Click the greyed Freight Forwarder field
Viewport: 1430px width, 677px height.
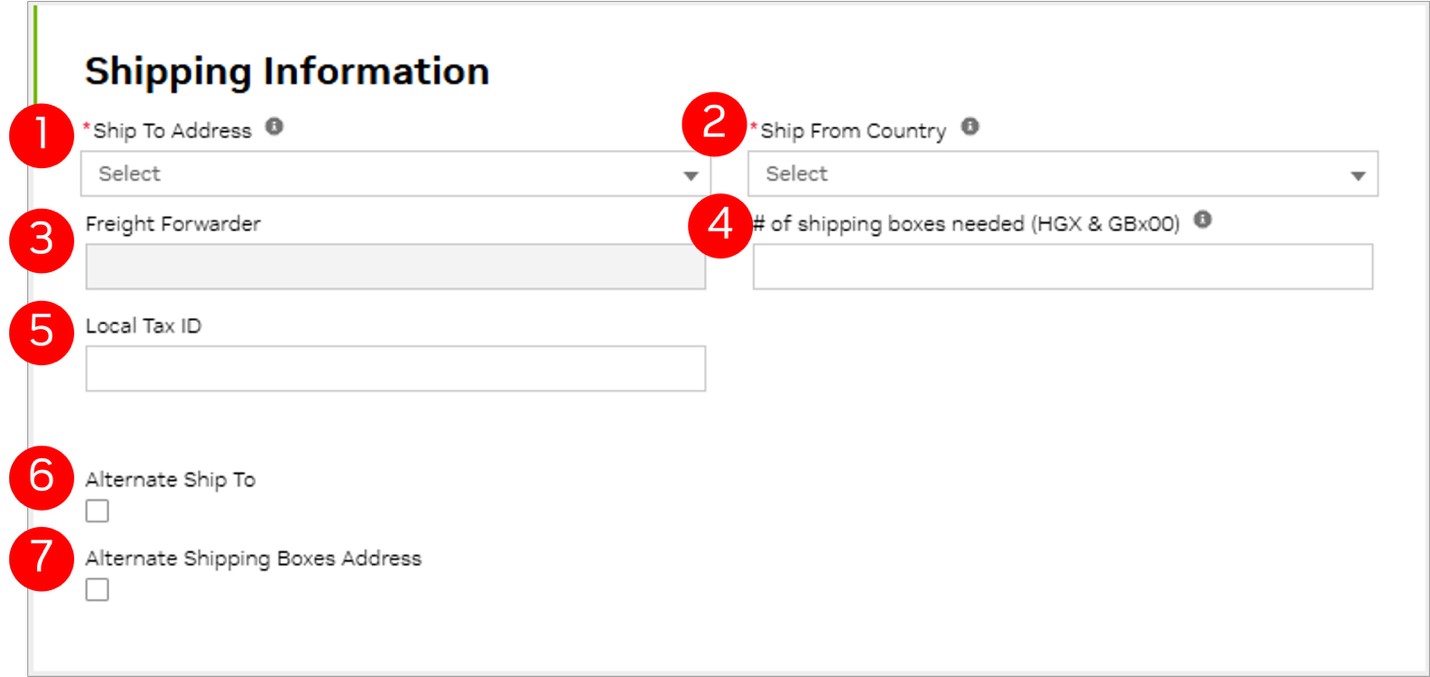(396, 267)
